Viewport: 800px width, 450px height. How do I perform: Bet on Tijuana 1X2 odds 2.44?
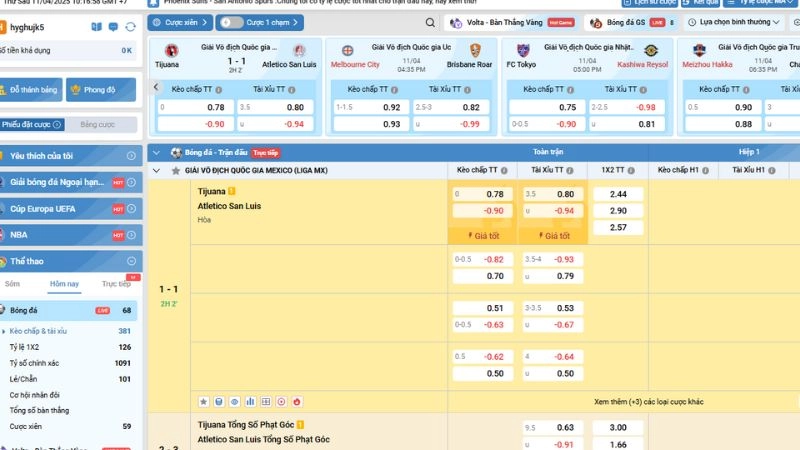(x=618, y=194)
